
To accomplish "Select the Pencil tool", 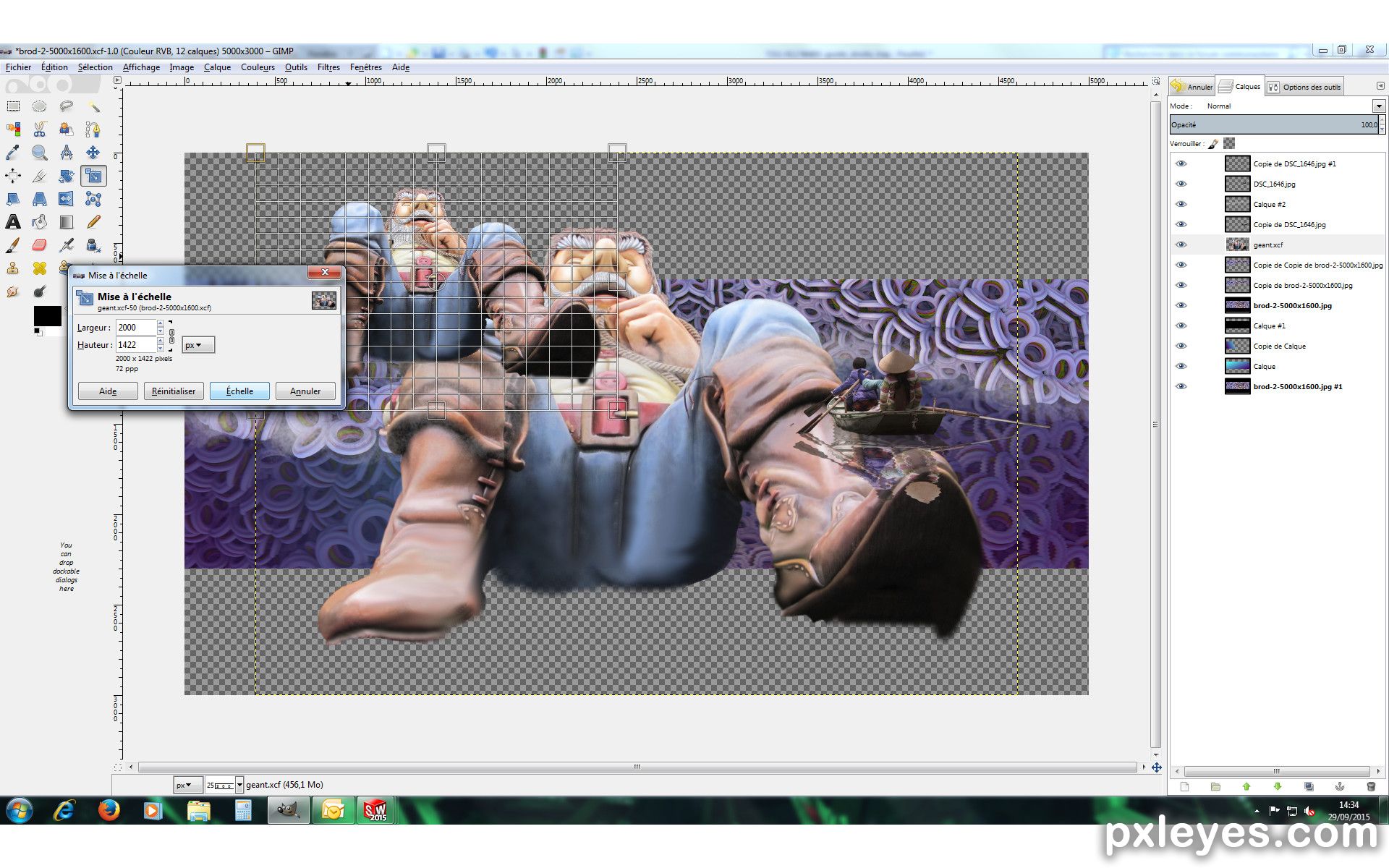I will 93,222.
